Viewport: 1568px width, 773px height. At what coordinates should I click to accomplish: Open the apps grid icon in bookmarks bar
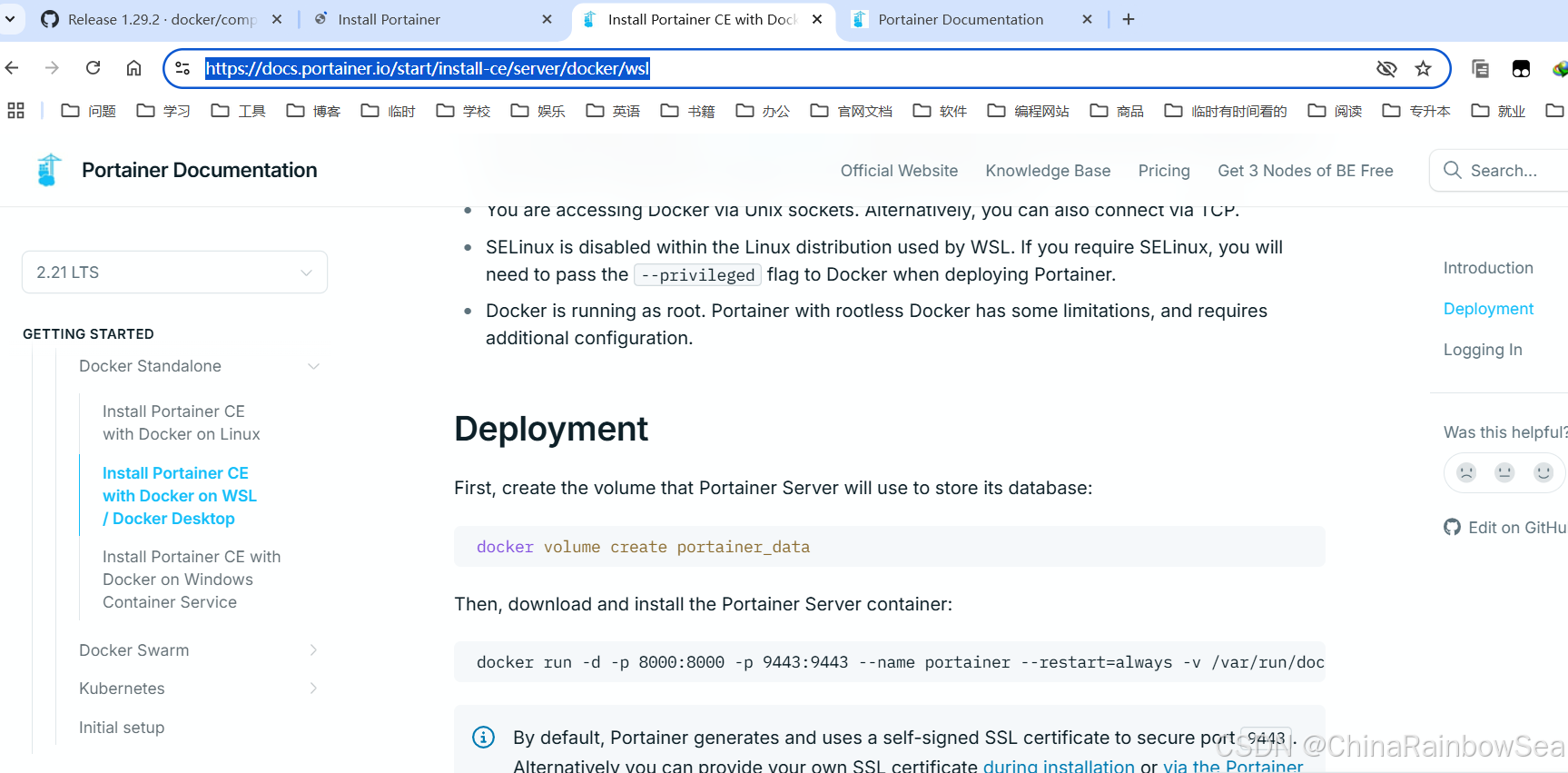click(x=15, y=111)
